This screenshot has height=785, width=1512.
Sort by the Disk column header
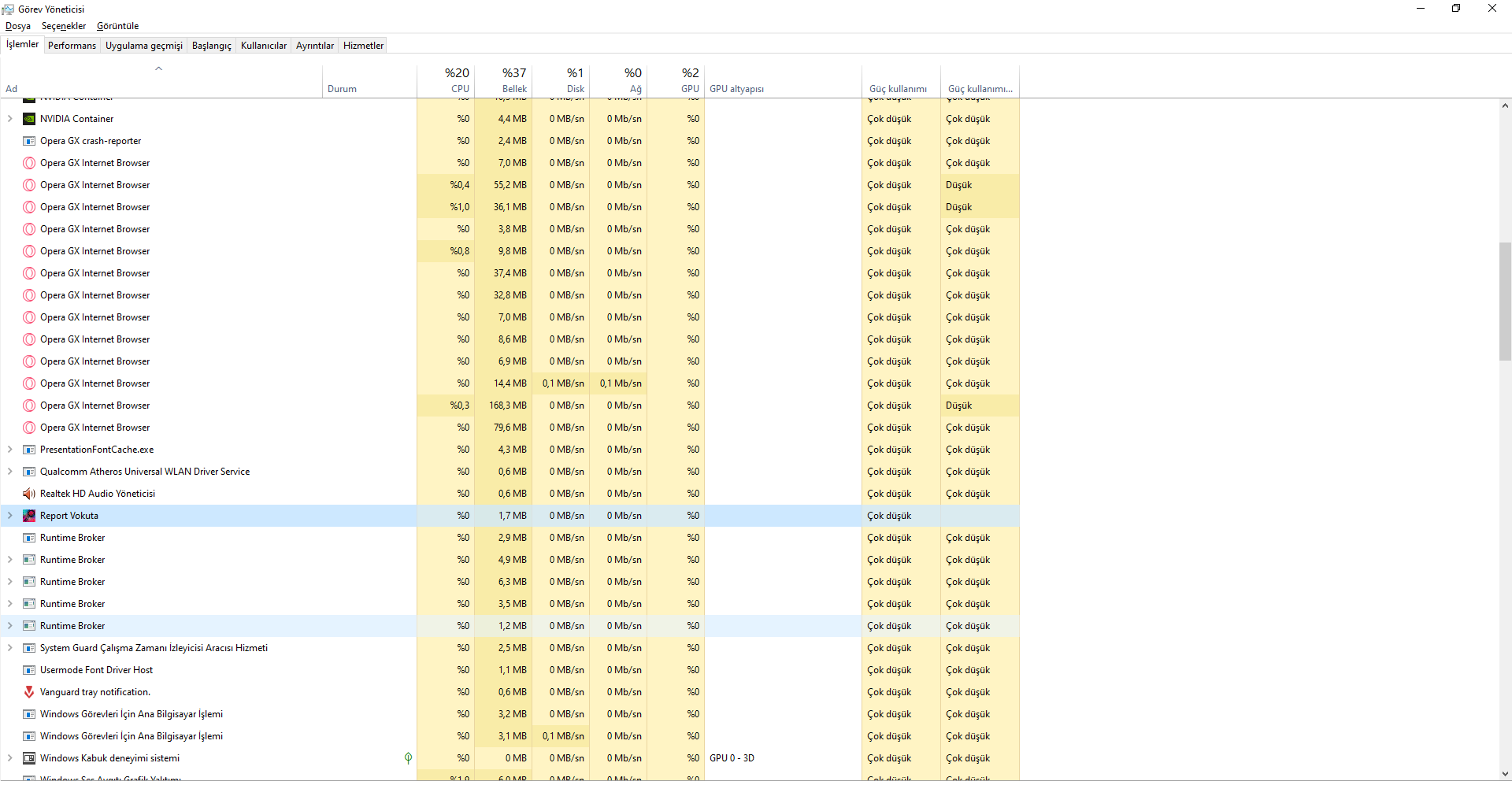click(561, 81)
